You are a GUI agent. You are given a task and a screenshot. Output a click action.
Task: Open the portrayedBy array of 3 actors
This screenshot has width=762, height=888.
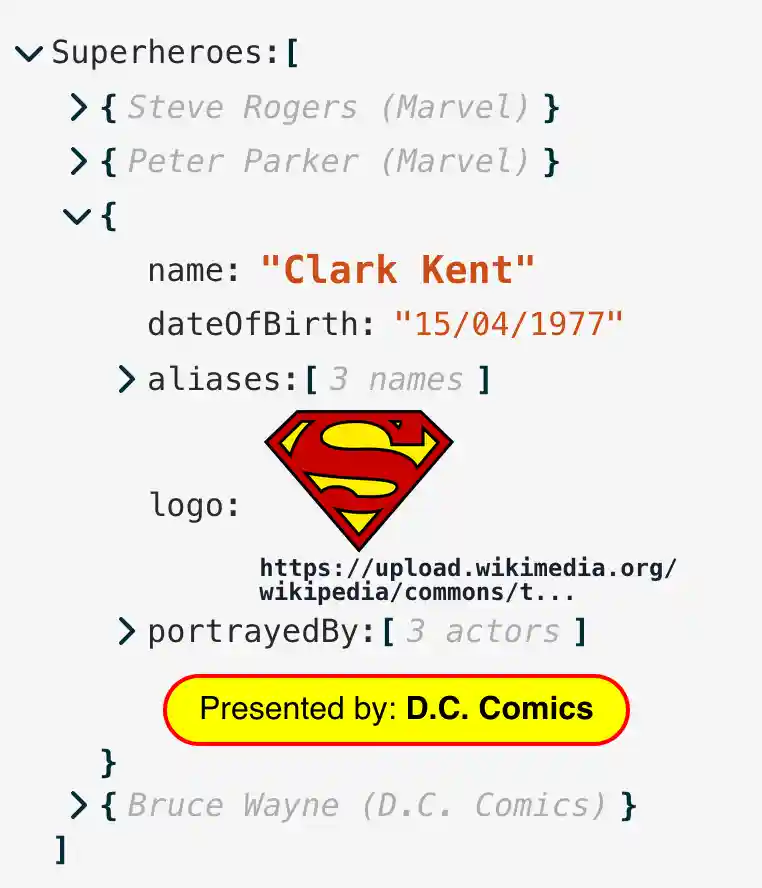127,631
